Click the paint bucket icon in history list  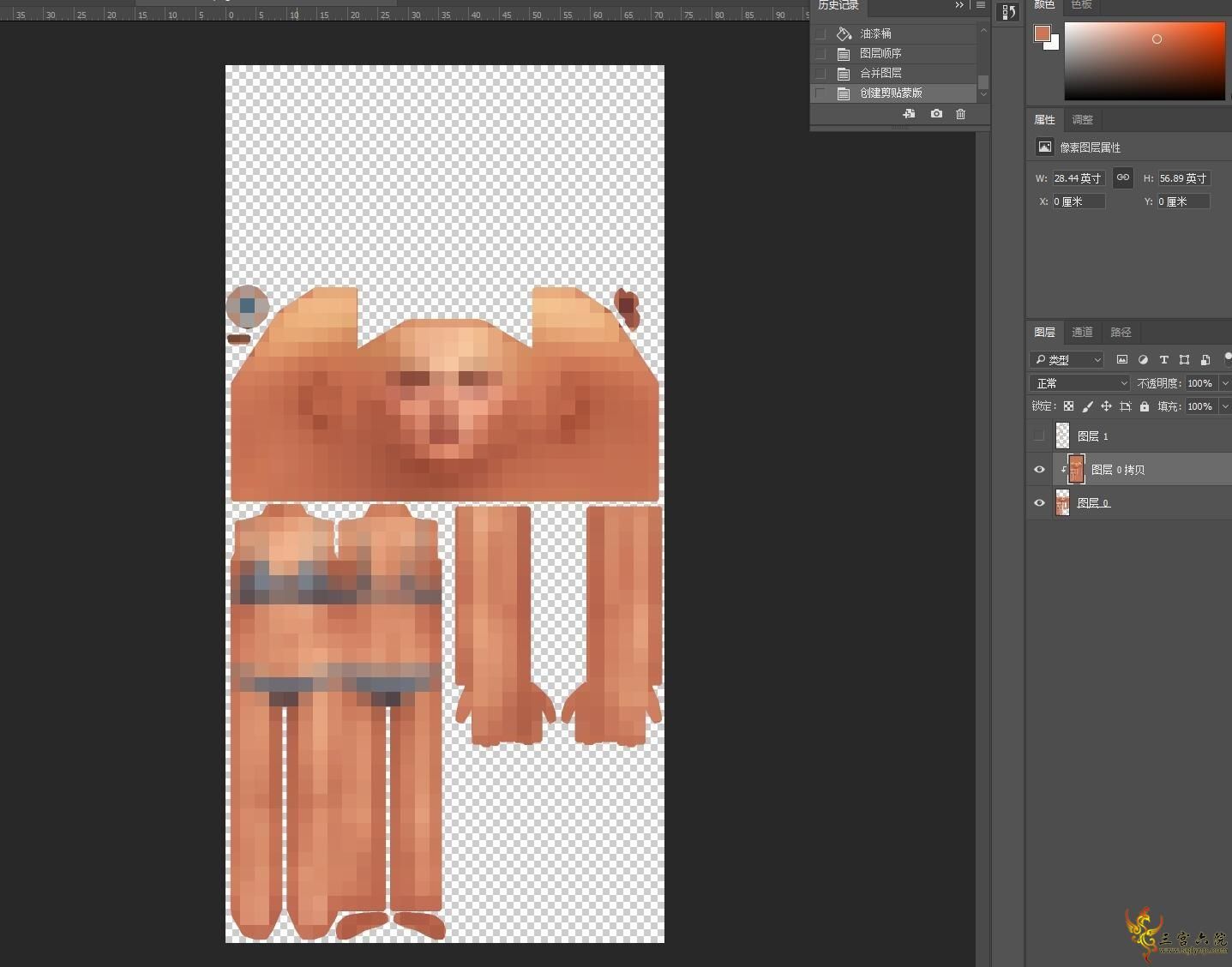[844, 33]
